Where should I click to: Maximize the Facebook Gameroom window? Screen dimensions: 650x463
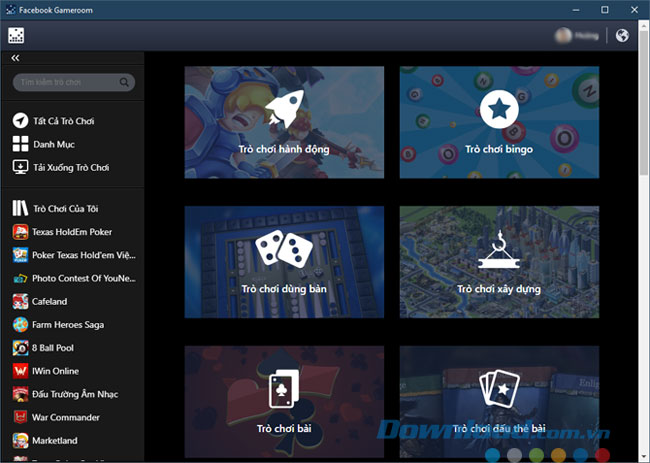(605, 10)
